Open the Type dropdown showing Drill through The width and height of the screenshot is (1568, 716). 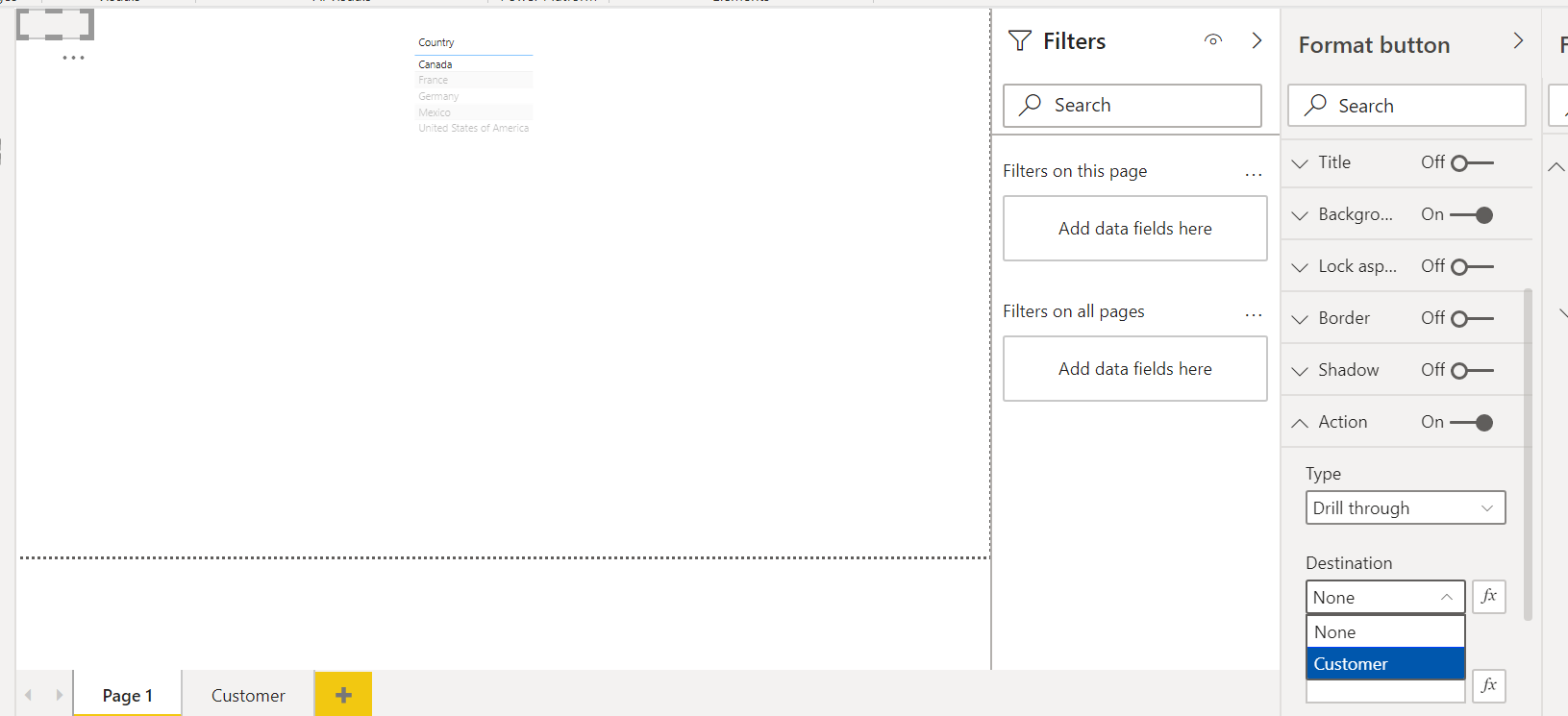tap(1406, 508)
